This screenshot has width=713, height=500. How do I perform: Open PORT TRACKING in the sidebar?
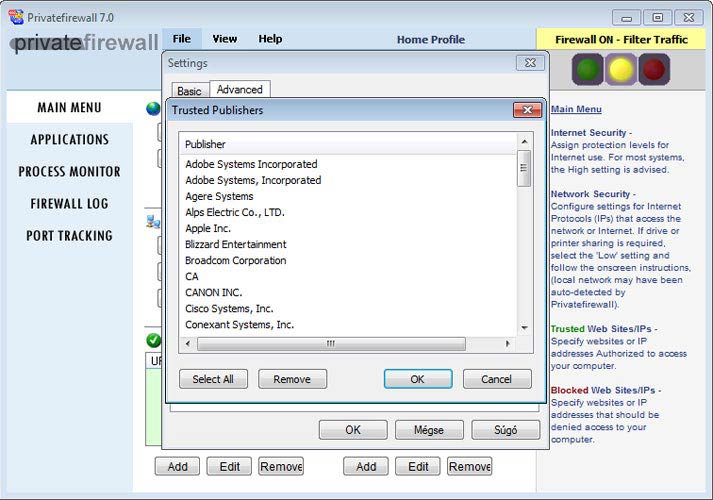point(70,235)
